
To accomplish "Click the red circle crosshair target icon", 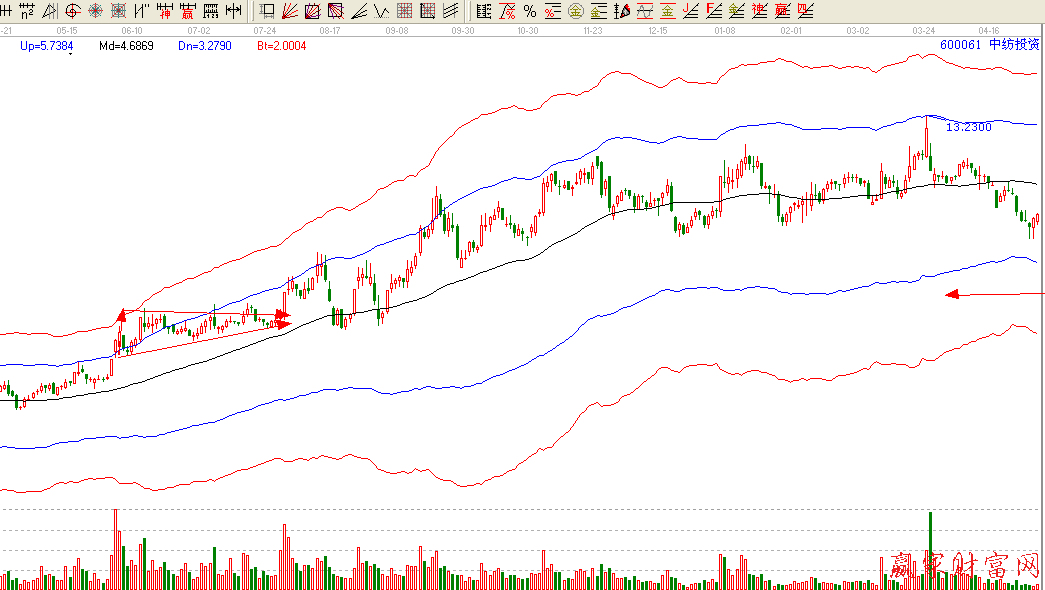I will click(x=73, y=12).
